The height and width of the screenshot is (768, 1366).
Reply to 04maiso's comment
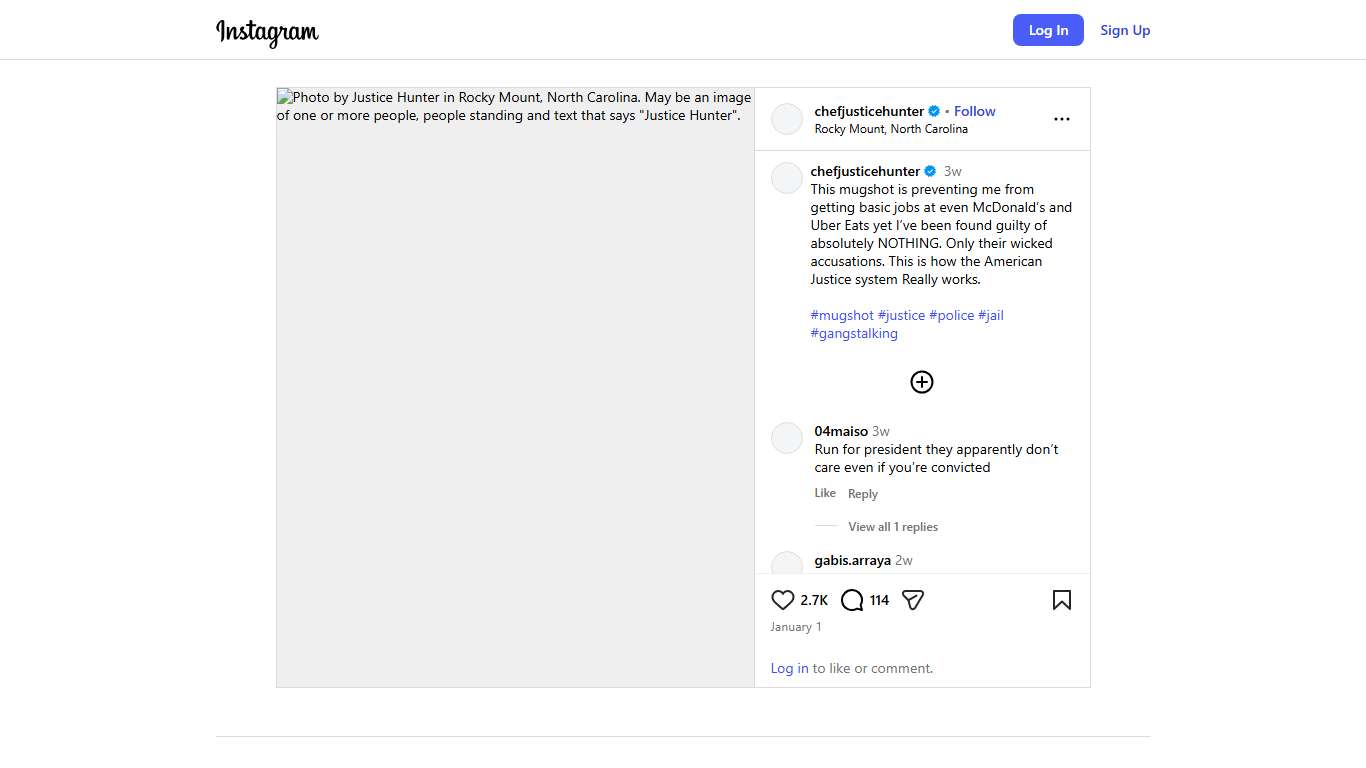[863, 494]
